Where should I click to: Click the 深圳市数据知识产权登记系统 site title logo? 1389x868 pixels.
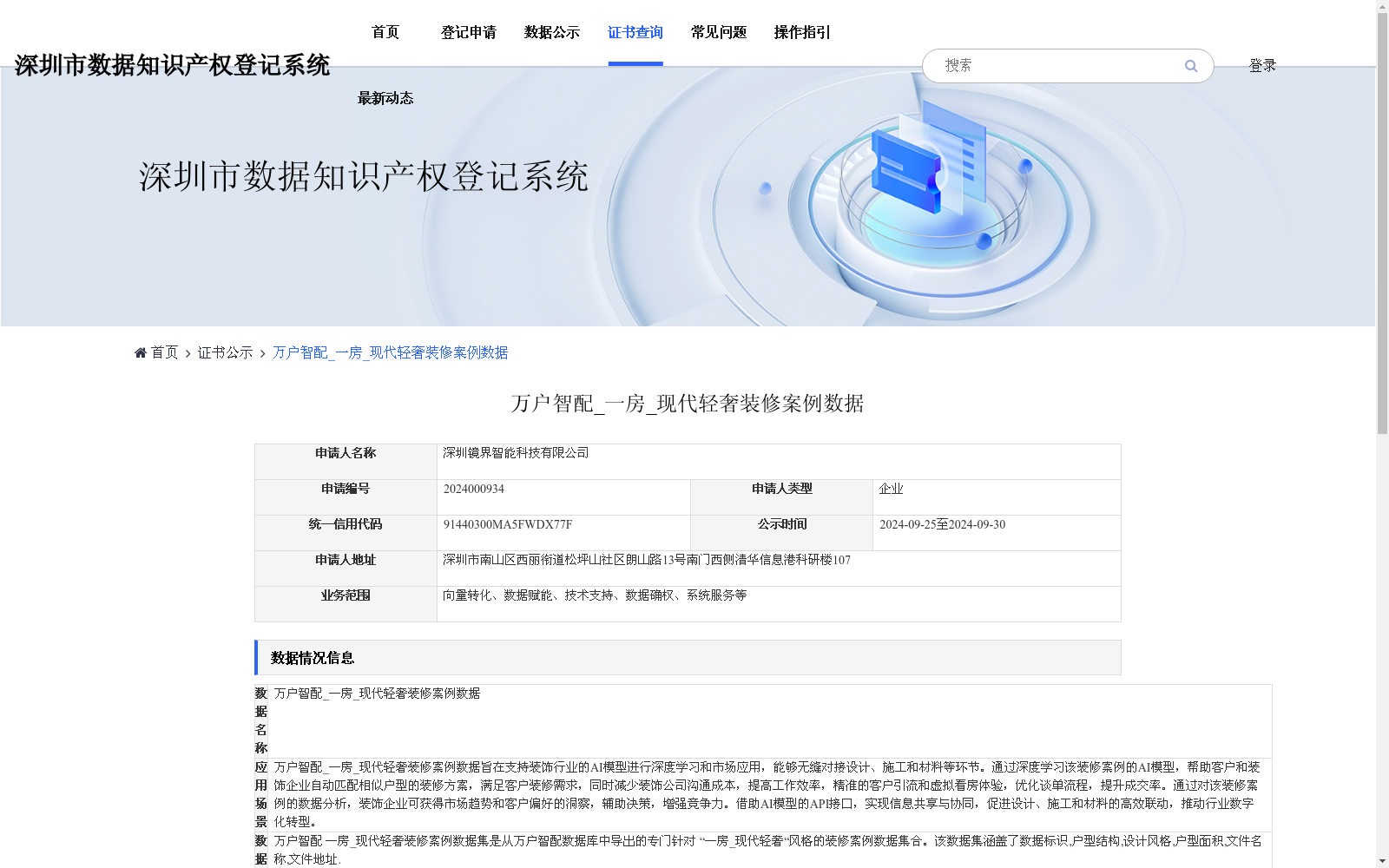172,65
